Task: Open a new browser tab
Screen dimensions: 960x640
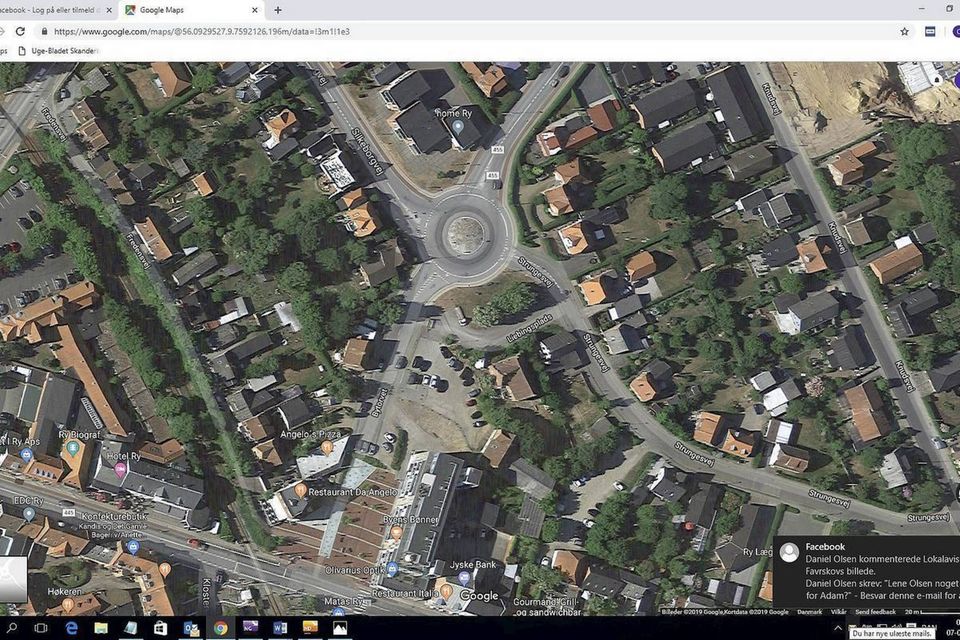Action: coord(277,10)
